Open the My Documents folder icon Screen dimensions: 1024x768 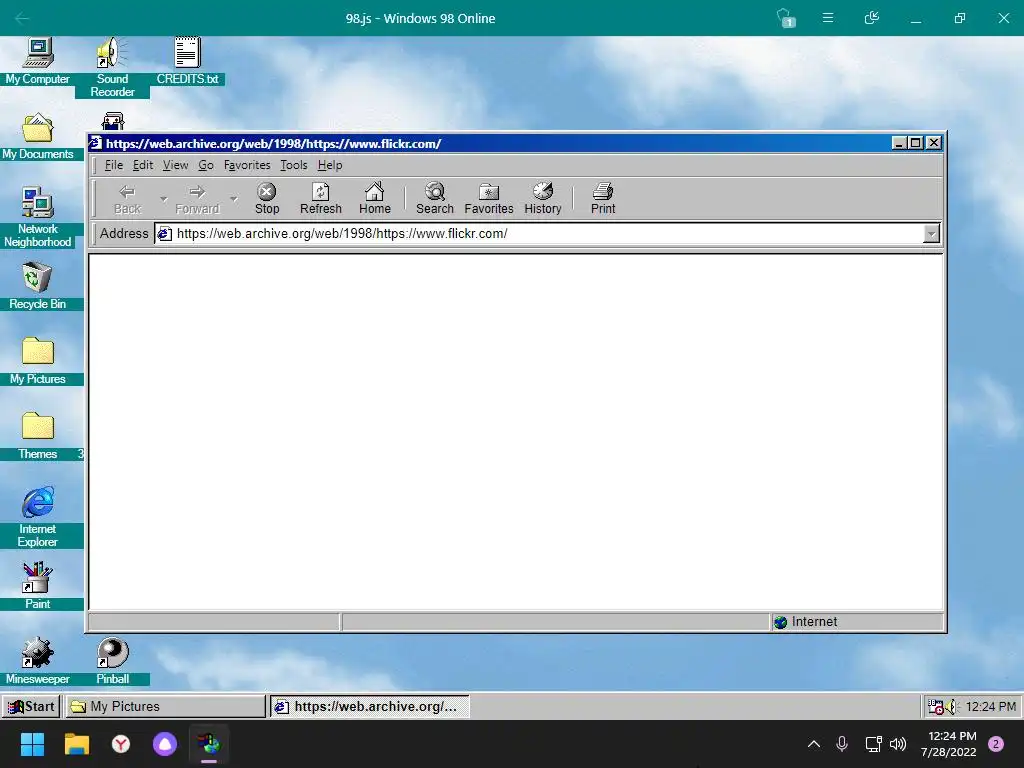point(38,136)
